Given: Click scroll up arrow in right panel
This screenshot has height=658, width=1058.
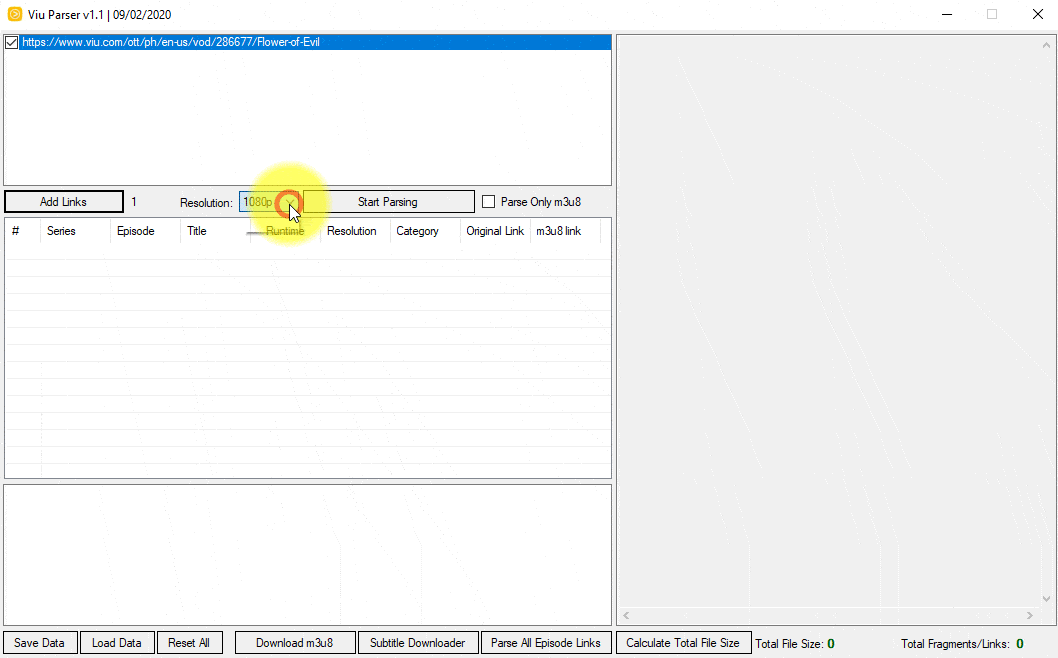Looking at the screenshot, I should click(1046, 45).
